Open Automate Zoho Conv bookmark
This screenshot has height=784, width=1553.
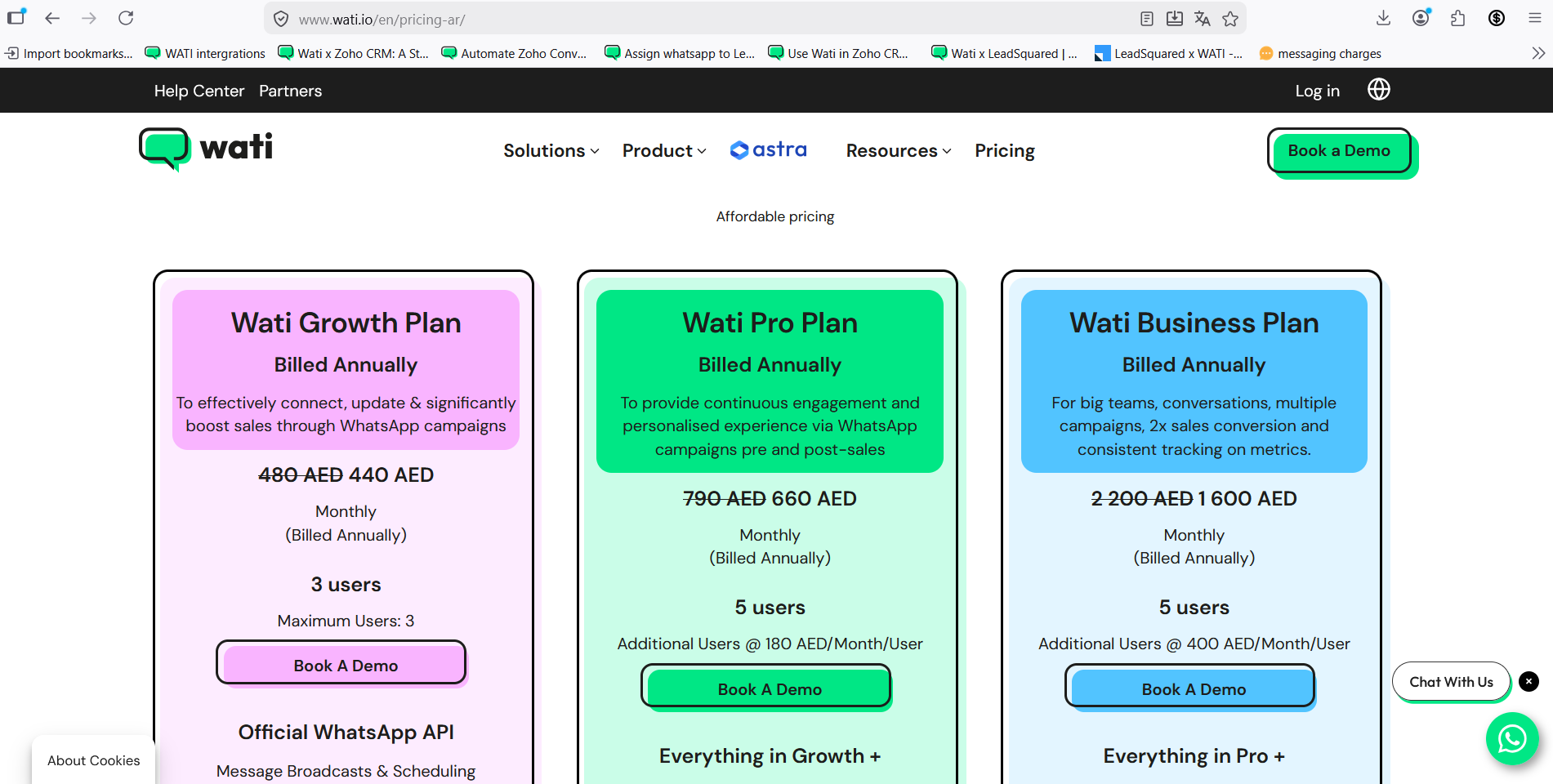tap(514, 53)
